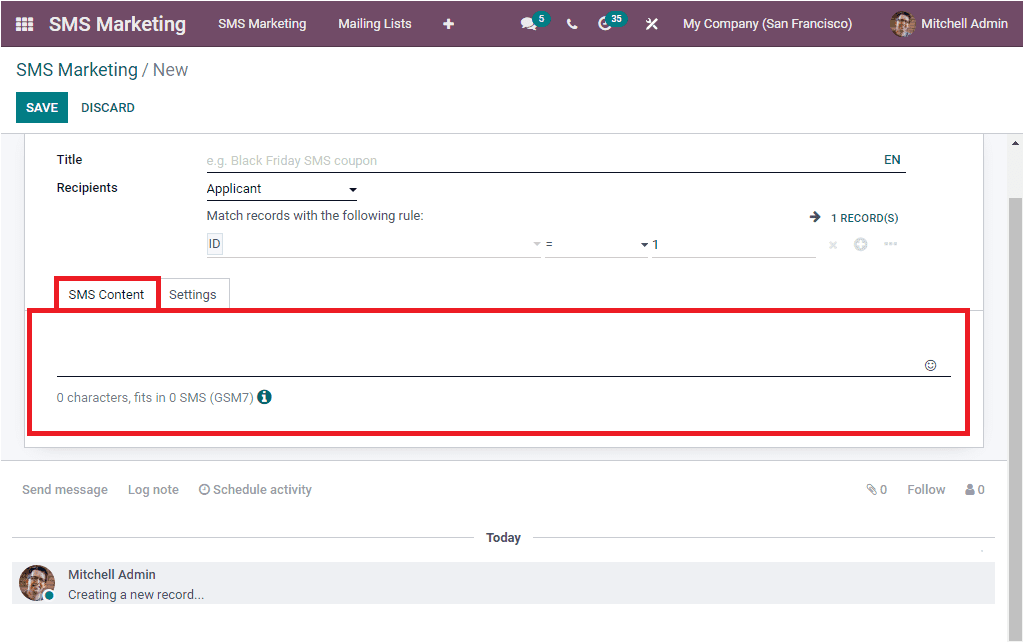Click the developer tools wrench icon
This screenshot has height=643, width=1024.
[x=652, y=24]
